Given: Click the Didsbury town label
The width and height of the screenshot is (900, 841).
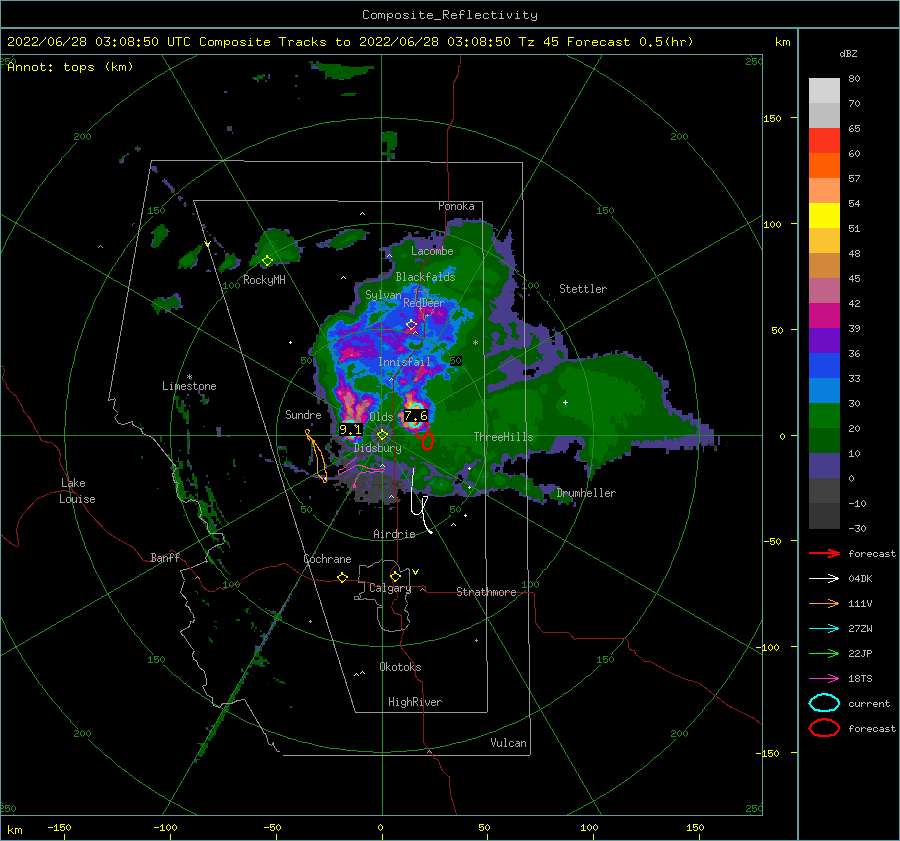Looking at the screenshot, I should pos(377,448).
